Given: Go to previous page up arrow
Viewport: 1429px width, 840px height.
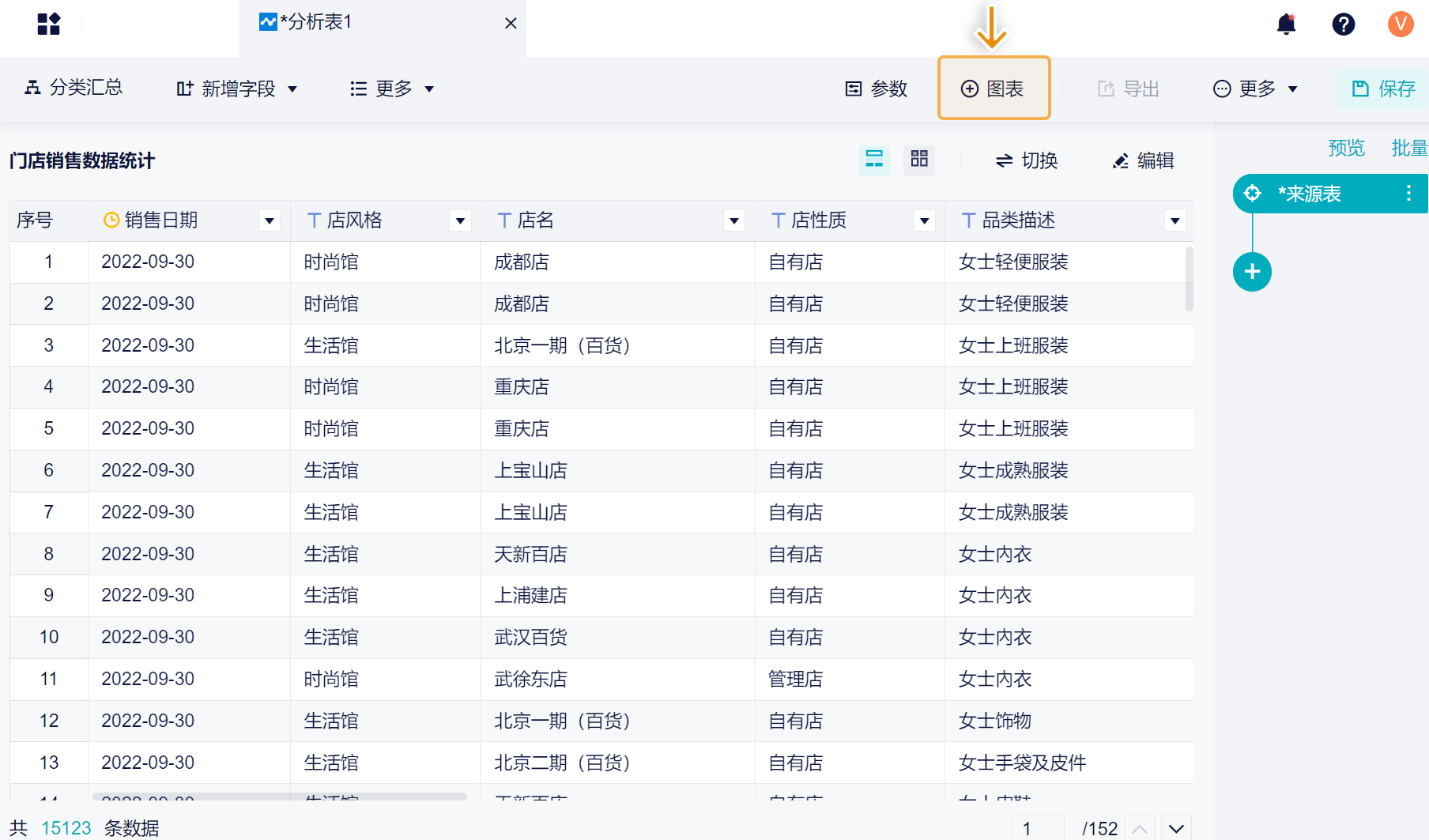Looking at the screenshot, I should pyautogui.click(x=1140, y=828).
